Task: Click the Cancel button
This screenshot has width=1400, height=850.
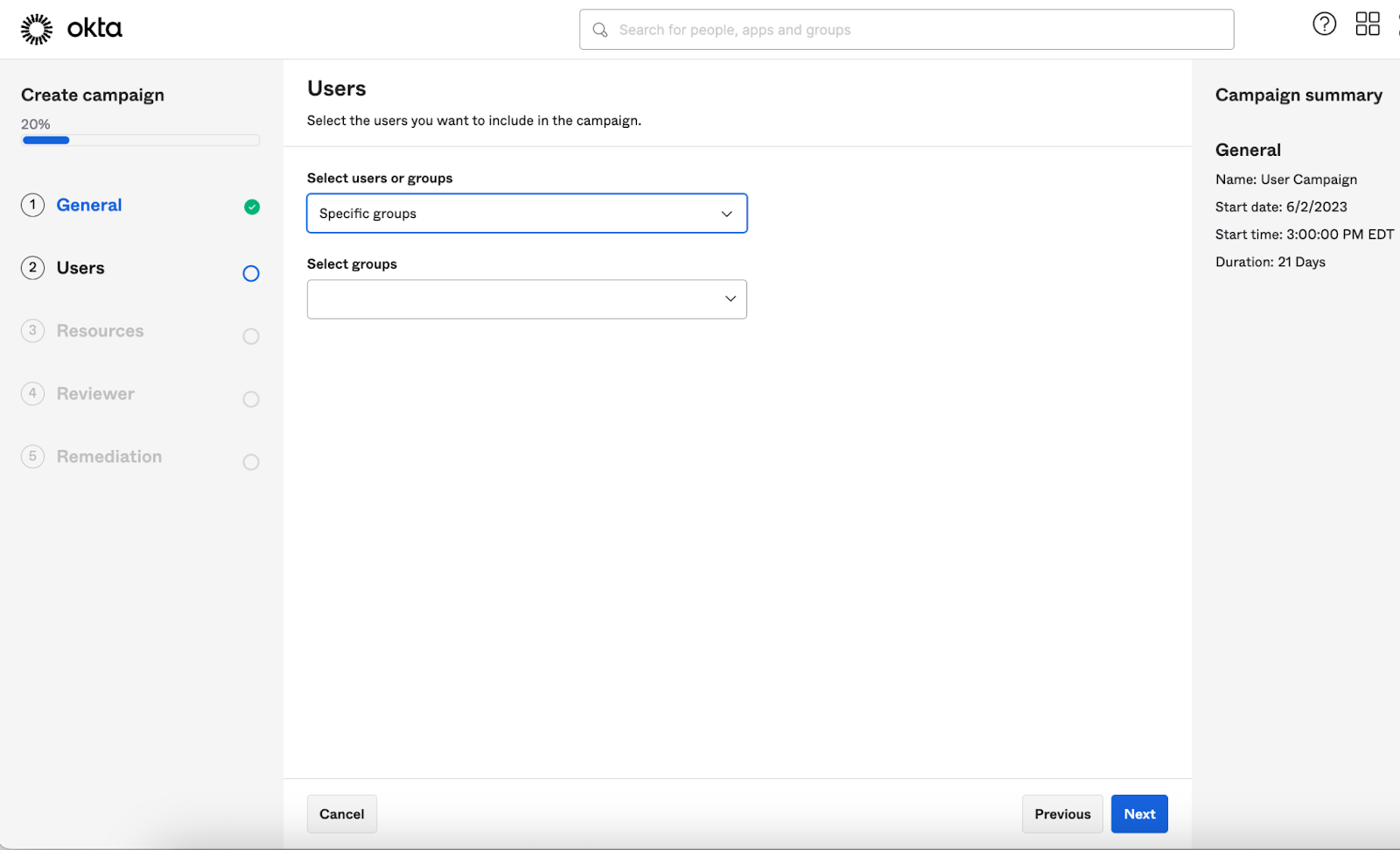Action: pos(341,814)
